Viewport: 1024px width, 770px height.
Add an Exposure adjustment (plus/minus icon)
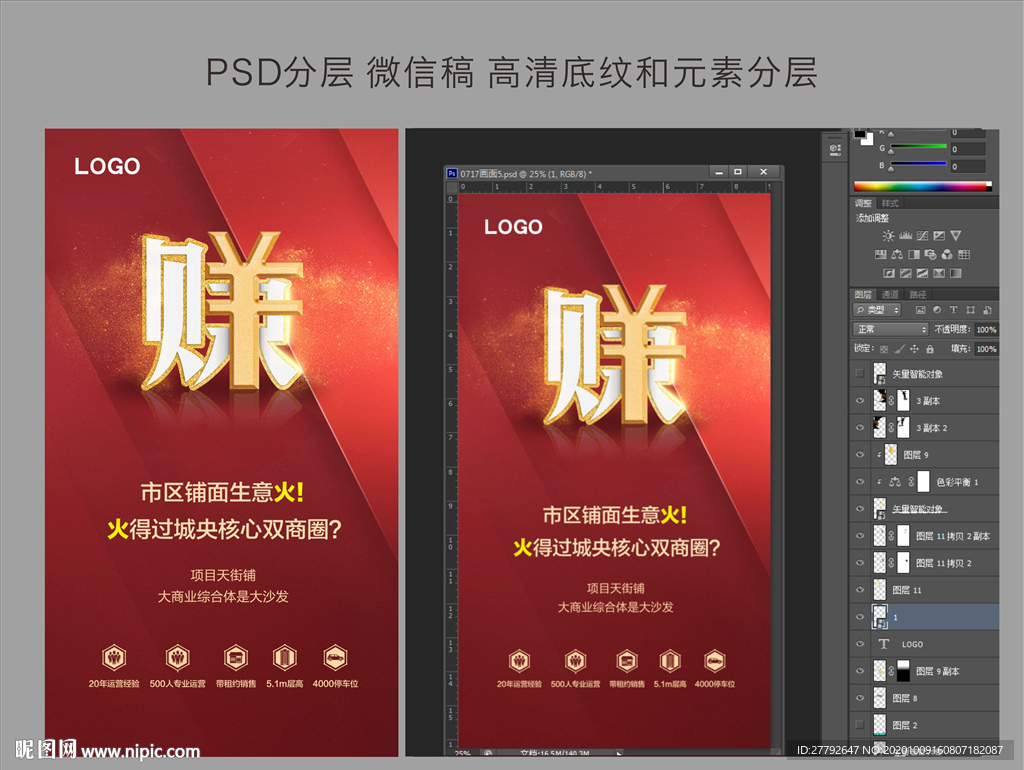click(x=939, y=236)
